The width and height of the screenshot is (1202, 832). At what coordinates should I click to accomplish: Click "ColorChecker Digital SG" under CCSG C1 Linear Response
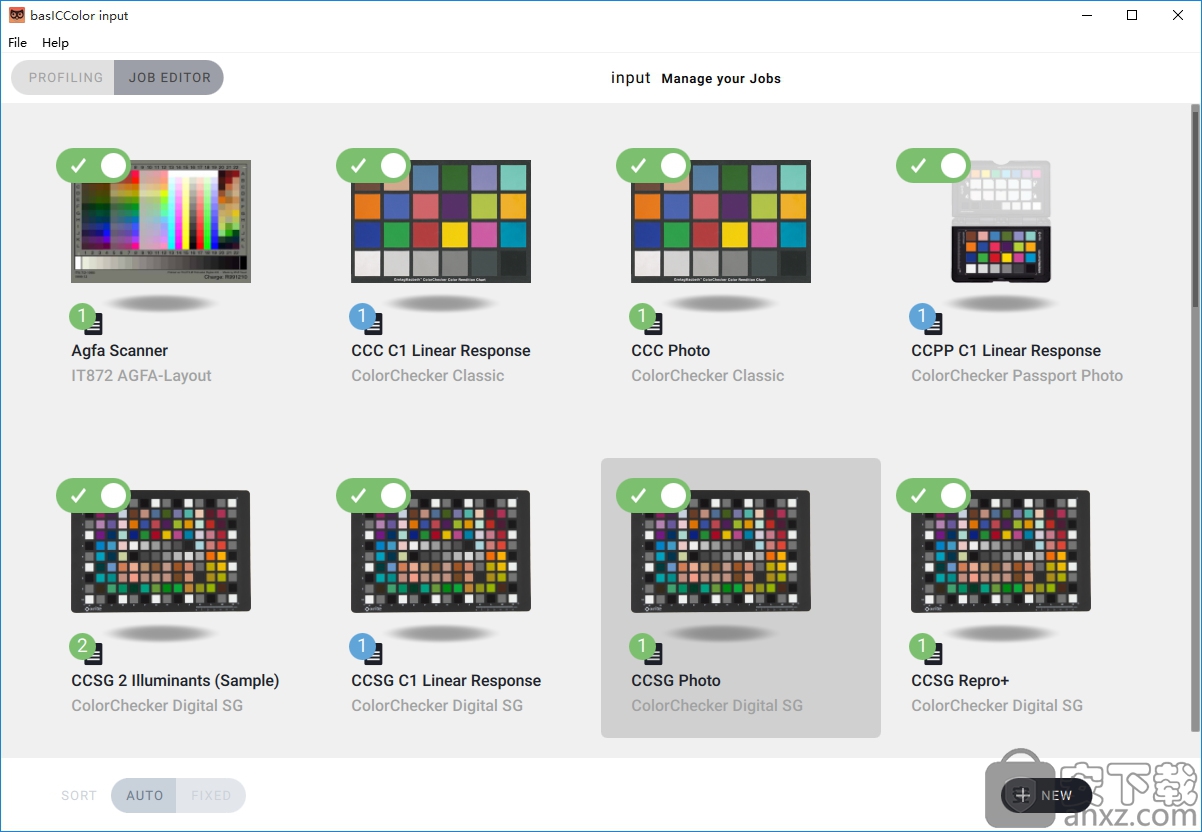pos(437,706)
